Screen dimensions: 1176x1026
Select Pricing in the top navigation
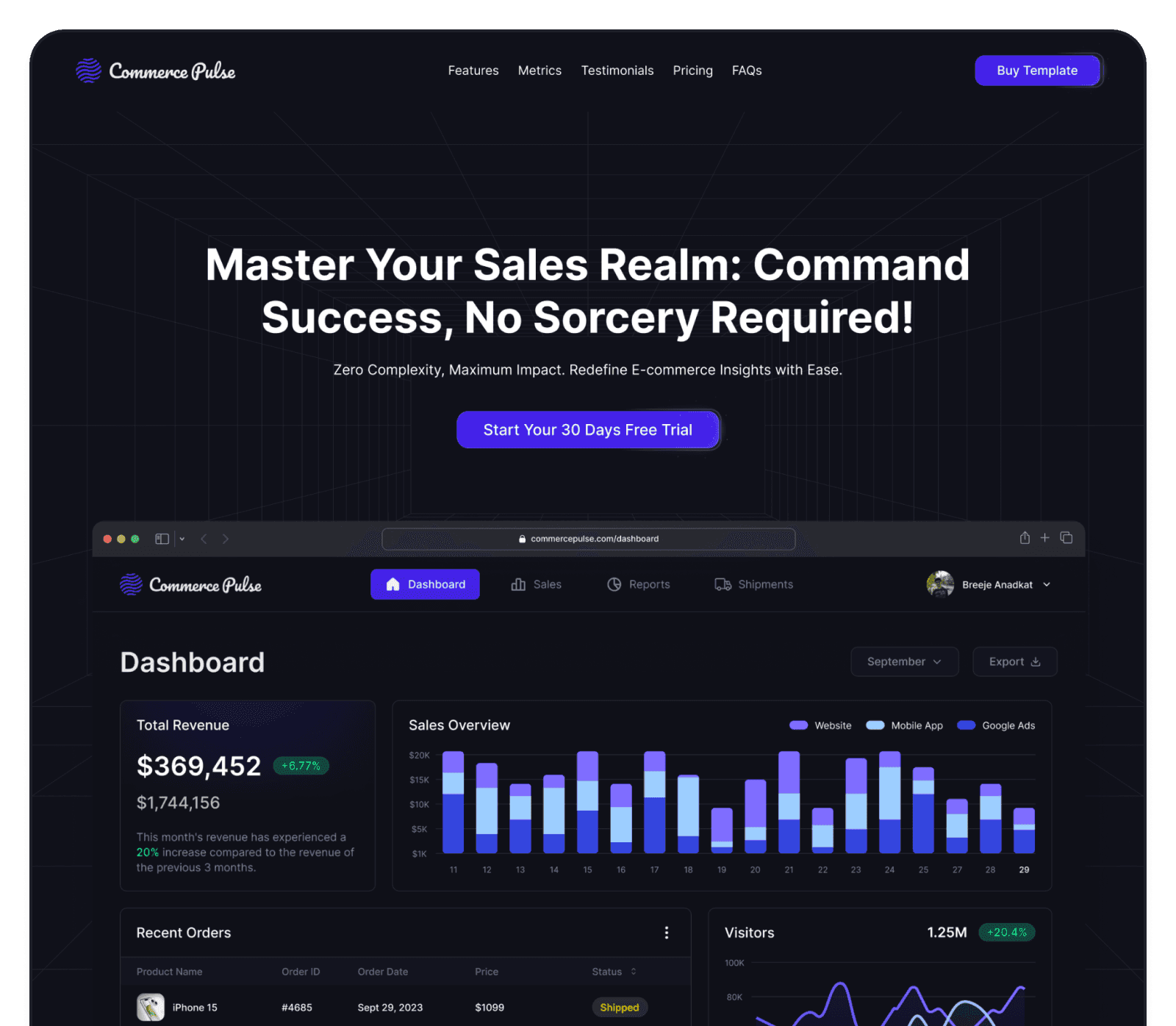point(692,71)
